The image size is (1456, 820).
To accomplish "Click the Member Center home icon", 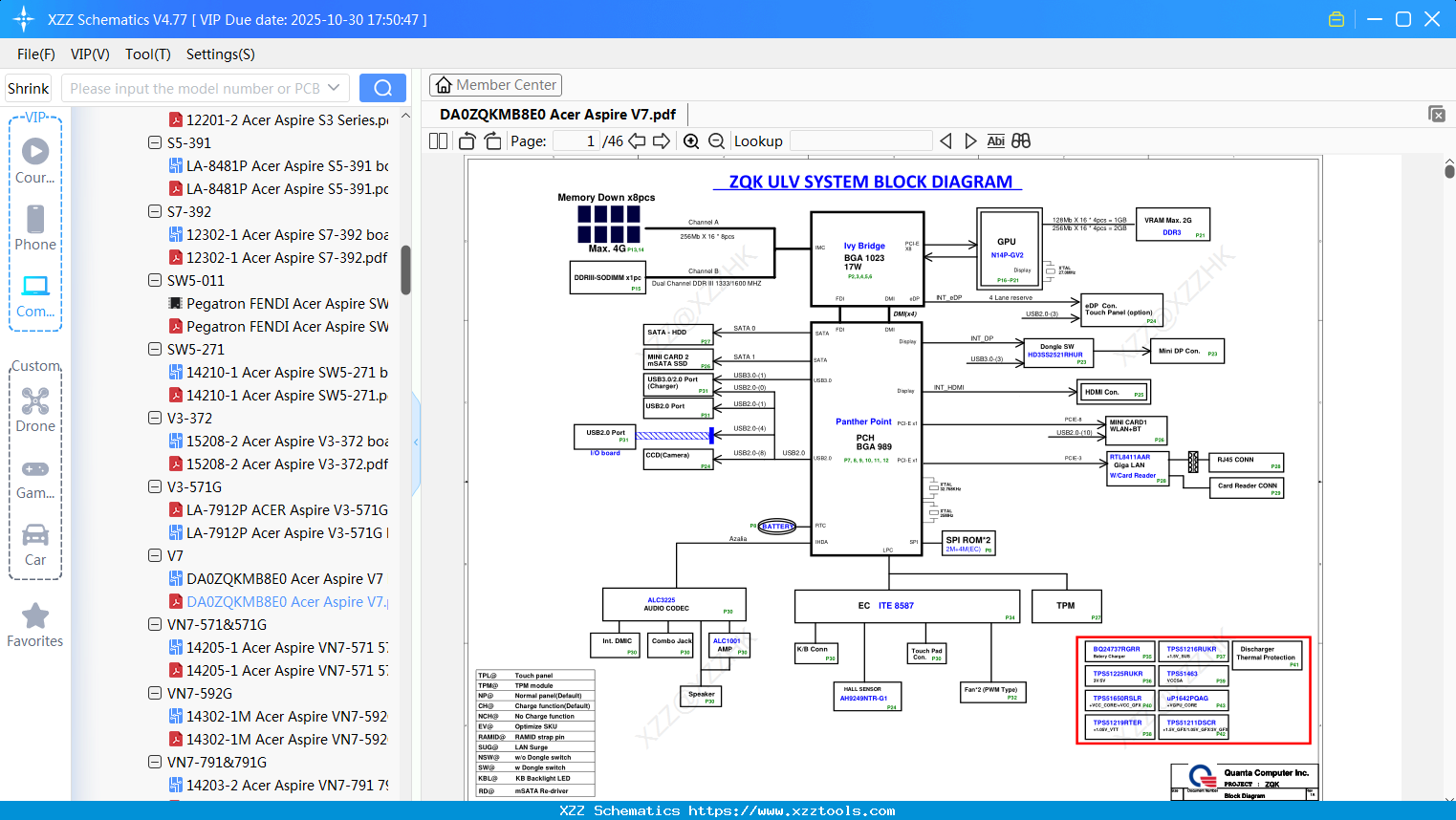I will (443, 85).
